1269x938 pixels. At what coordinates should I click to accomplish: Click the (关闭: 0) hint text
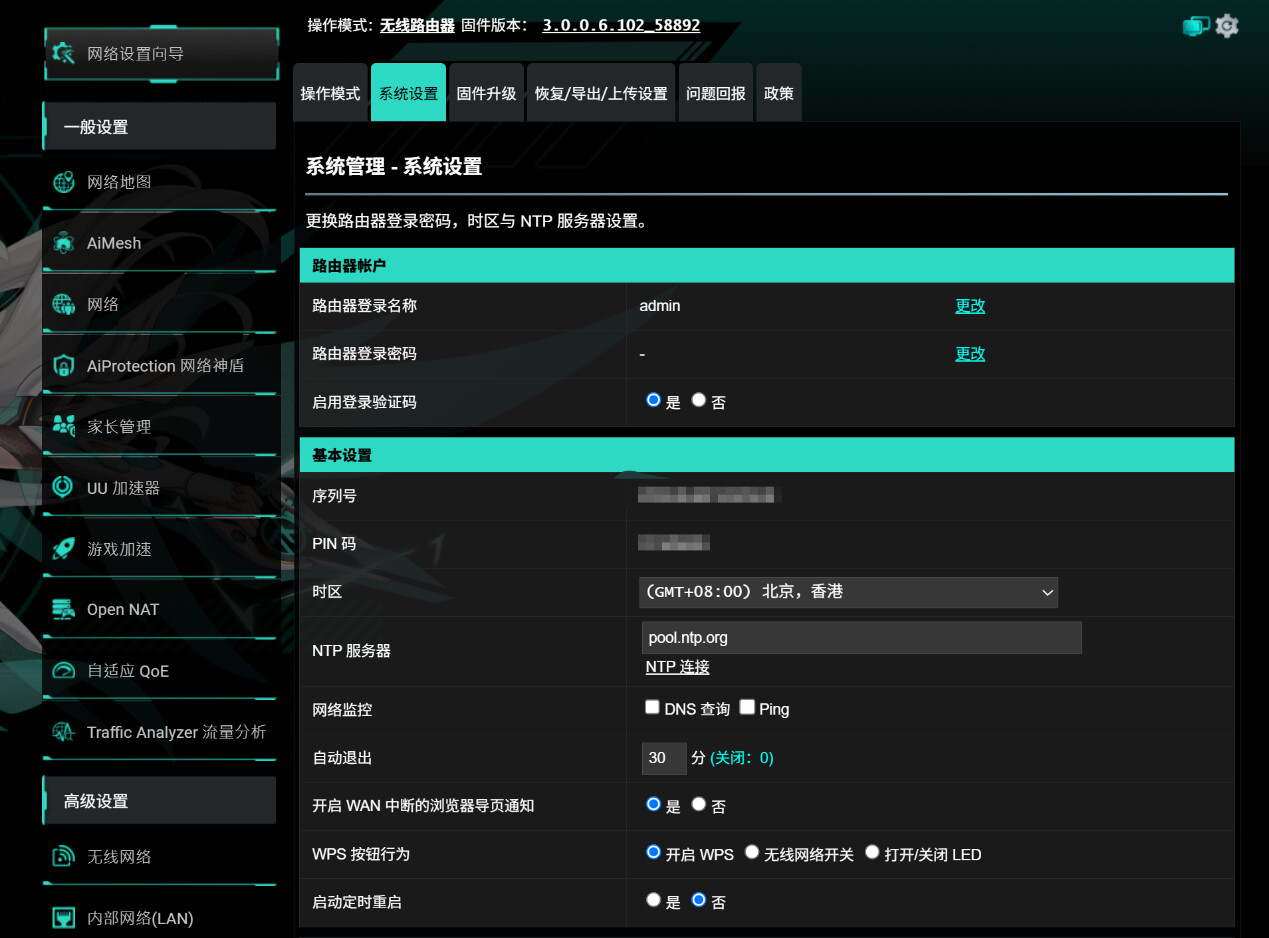click(x=741, y=758)
